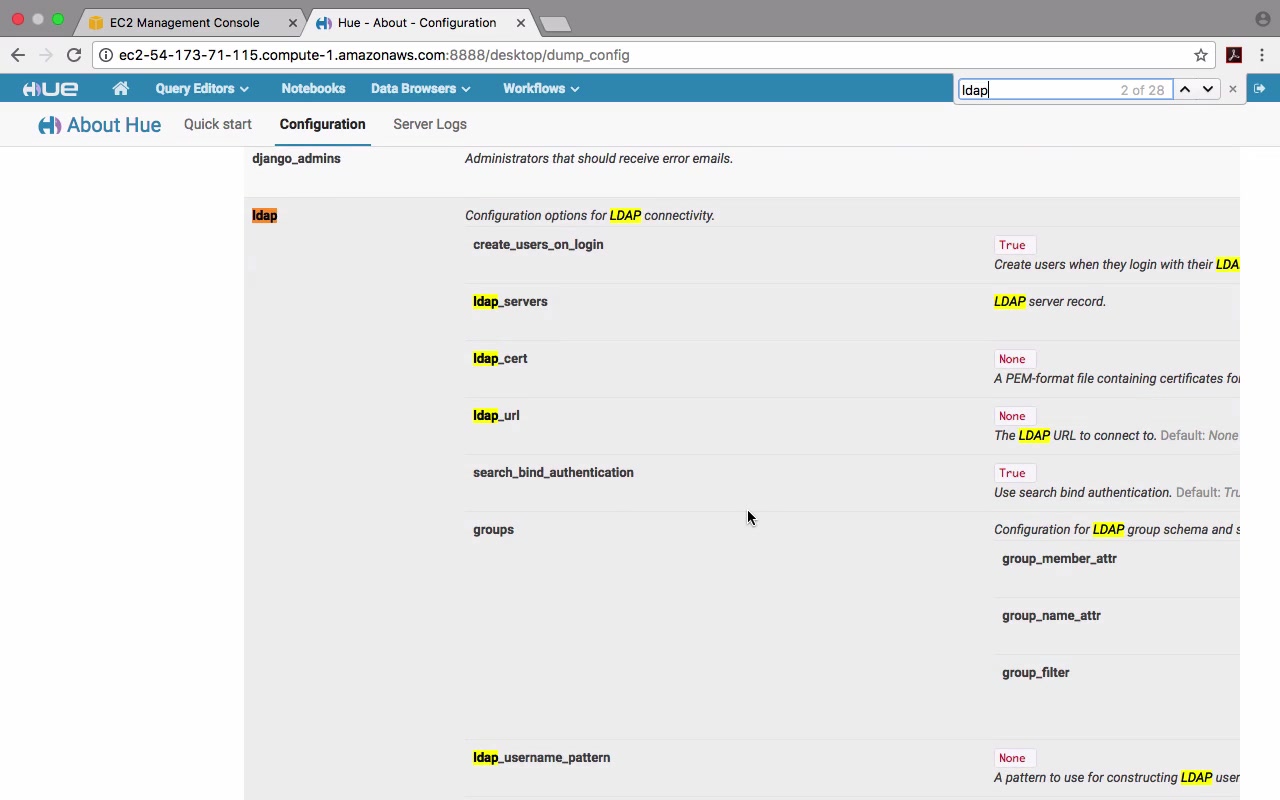Click the django_admins setting name
This screenshot has width=1280, height=800.
pyautogui.click(x=296, y=158)
